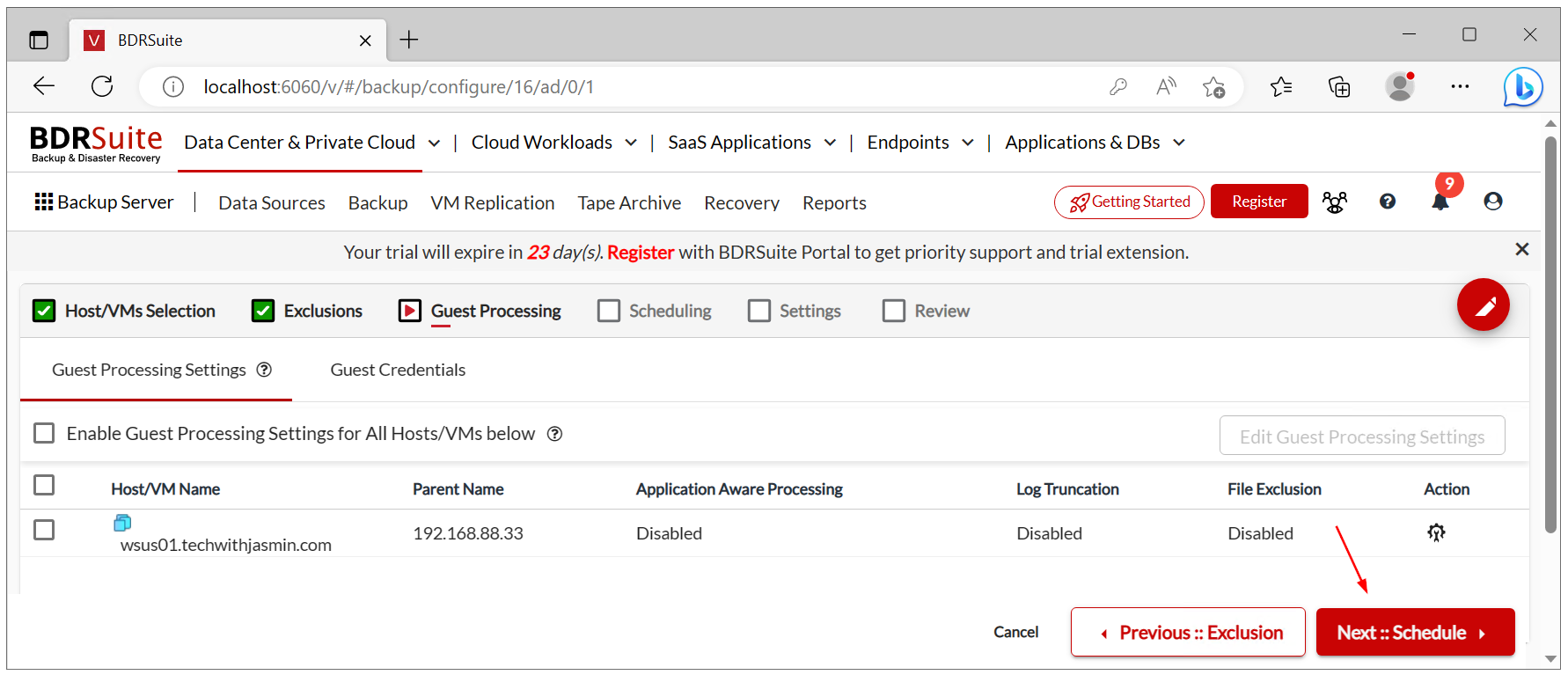
Task: Close the BDRSuite browser tab
Action: point(365,40)
